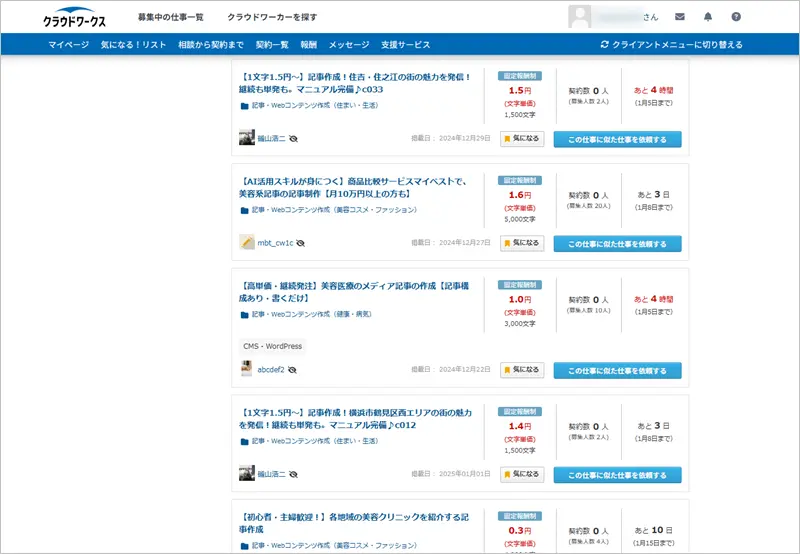Click mbt_cw1c's avatar thumbnail
The width and height of the screenshot is (800, 554).
click(247, 242)
